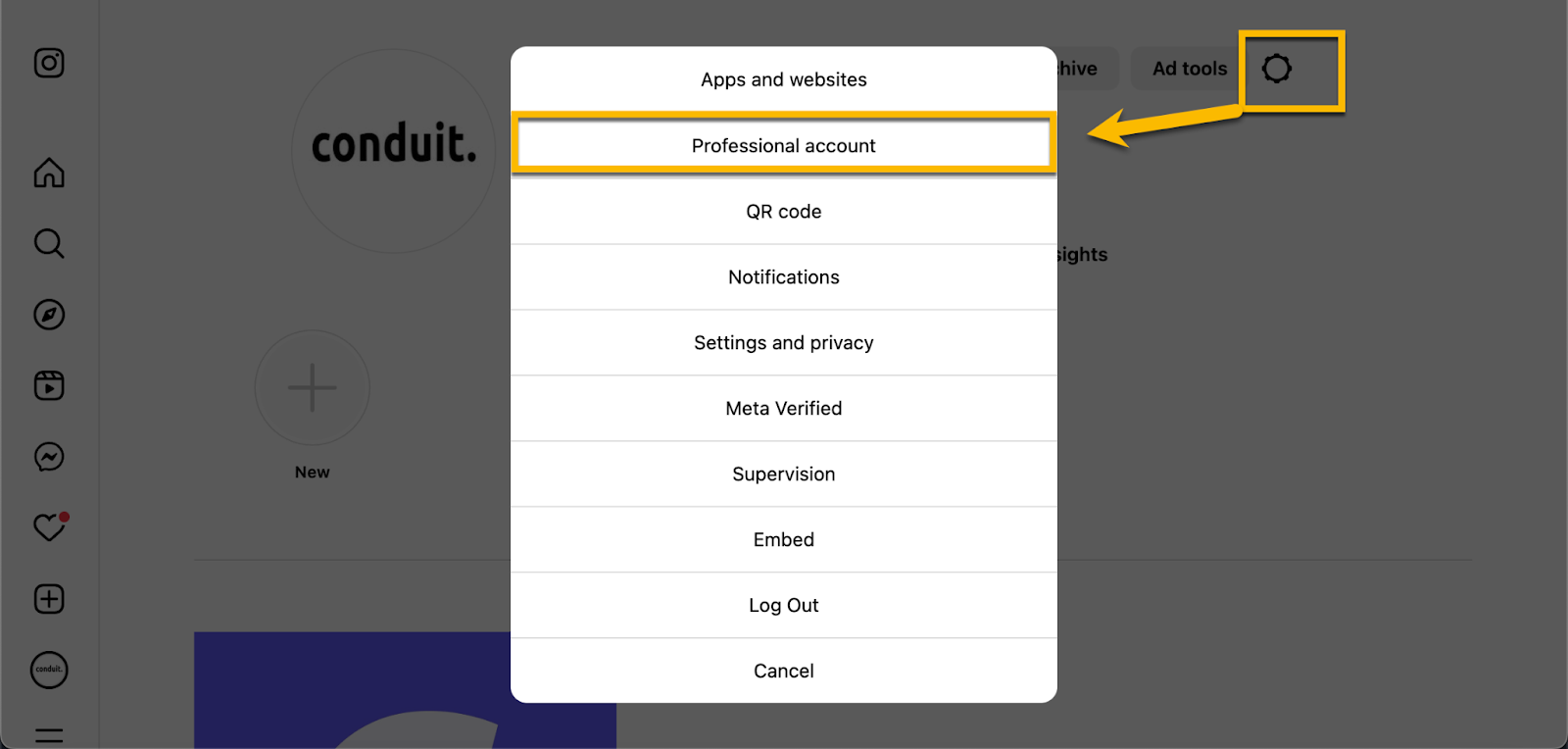Open the hamburger More menu
1568x749 pixels.
pos(49,735)
